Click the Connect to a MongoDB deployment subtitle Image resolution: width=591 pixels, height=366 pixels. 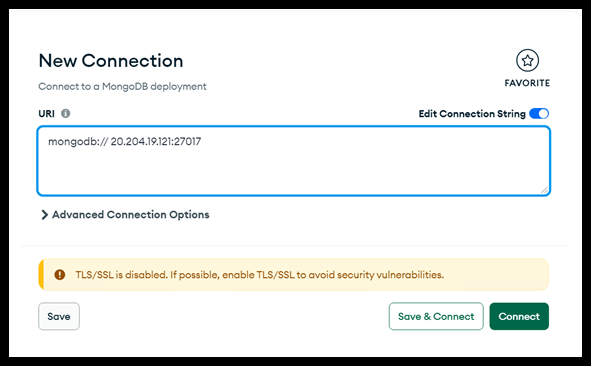122,87
